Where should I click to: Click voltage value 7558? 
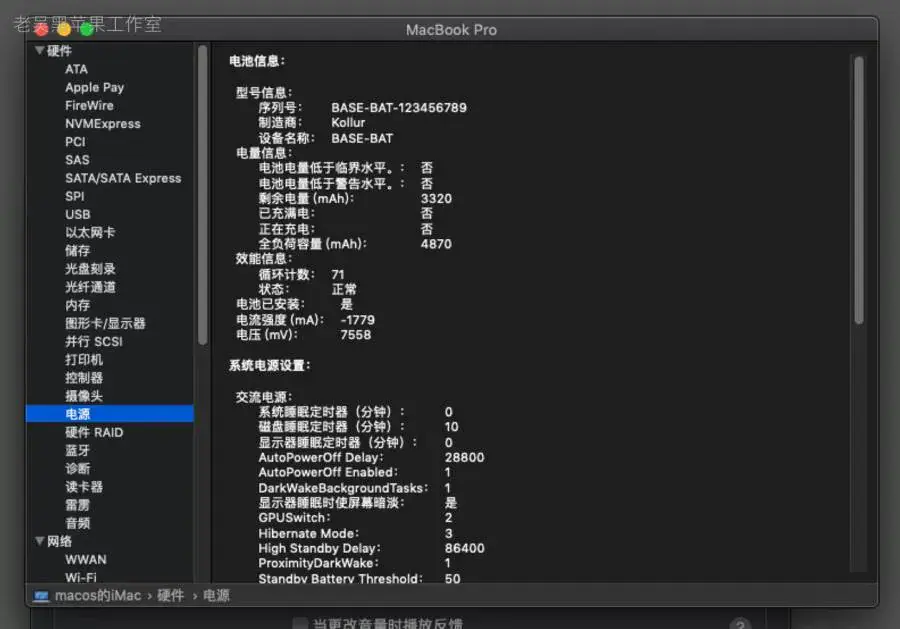356,335
